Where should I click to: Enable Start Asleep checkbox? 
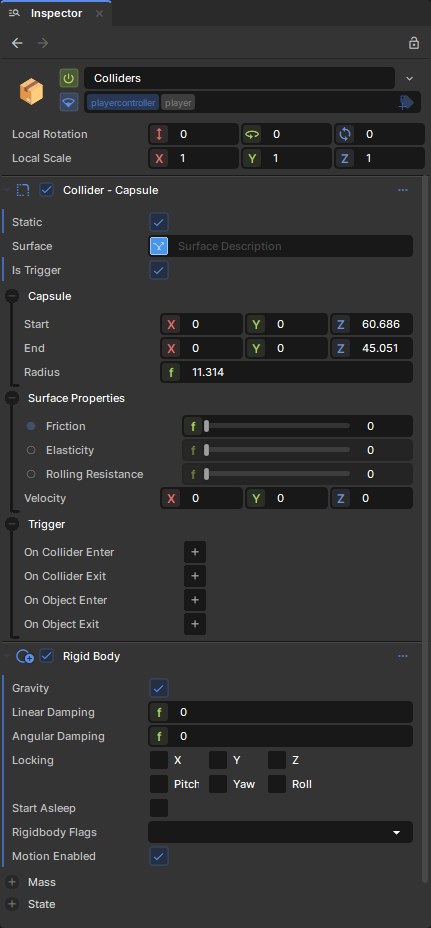(x=159, y=808)
